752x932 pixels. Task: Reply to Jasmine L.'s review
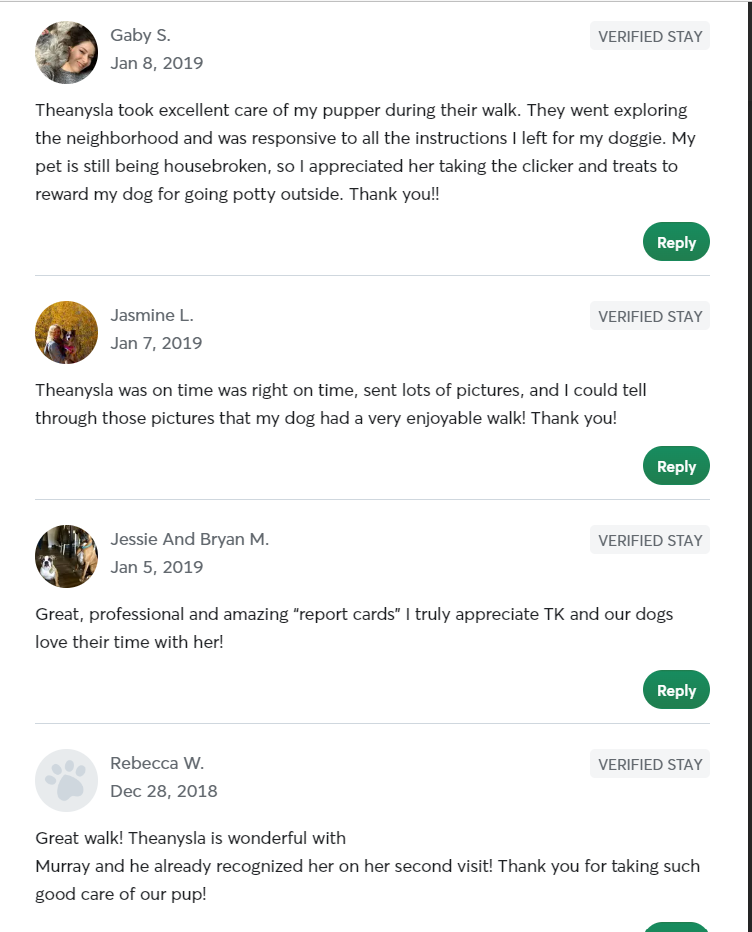point(676,466)
